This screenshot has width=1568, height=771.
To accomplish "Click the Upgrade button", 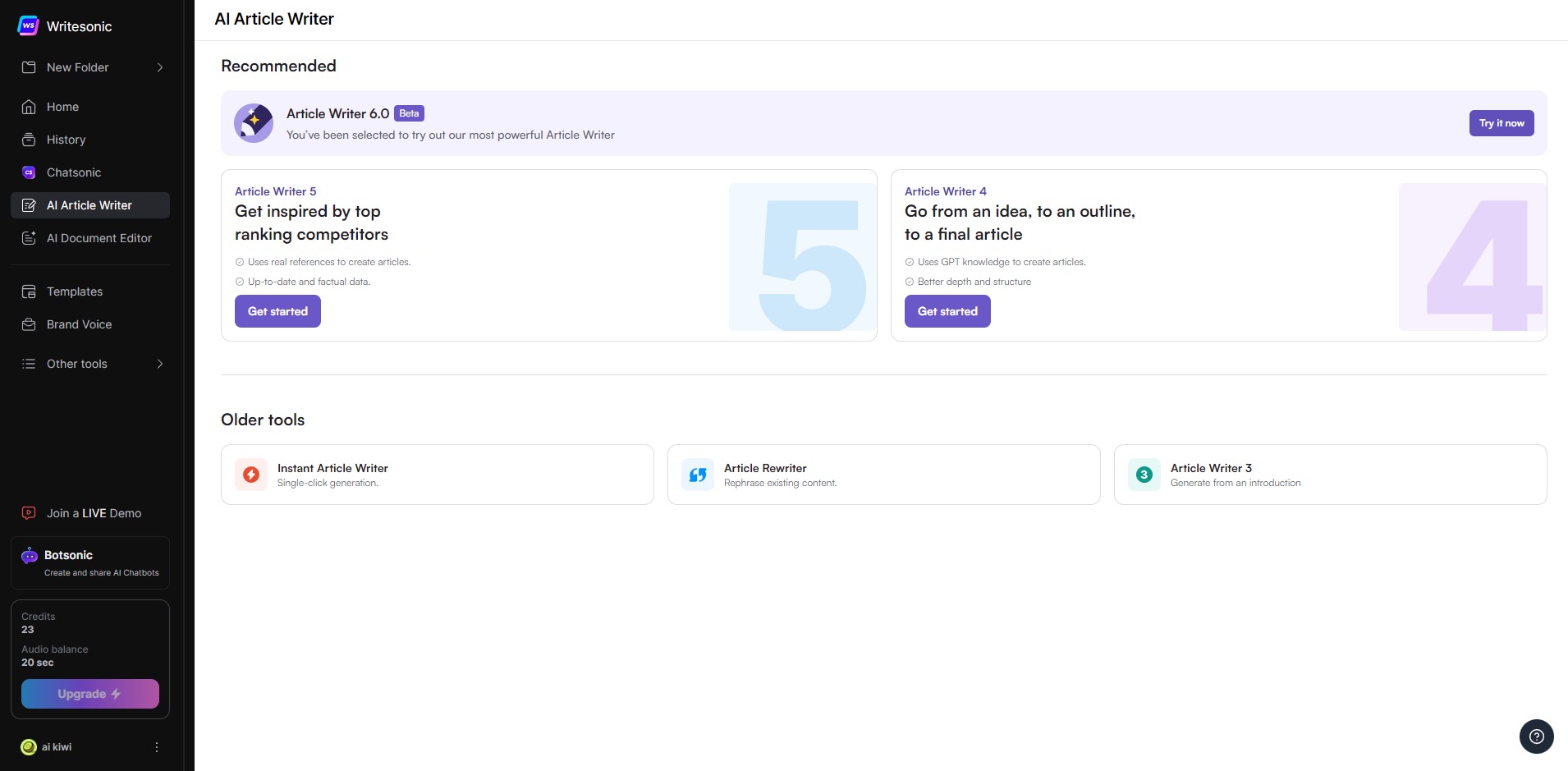I will coord(90,694).
